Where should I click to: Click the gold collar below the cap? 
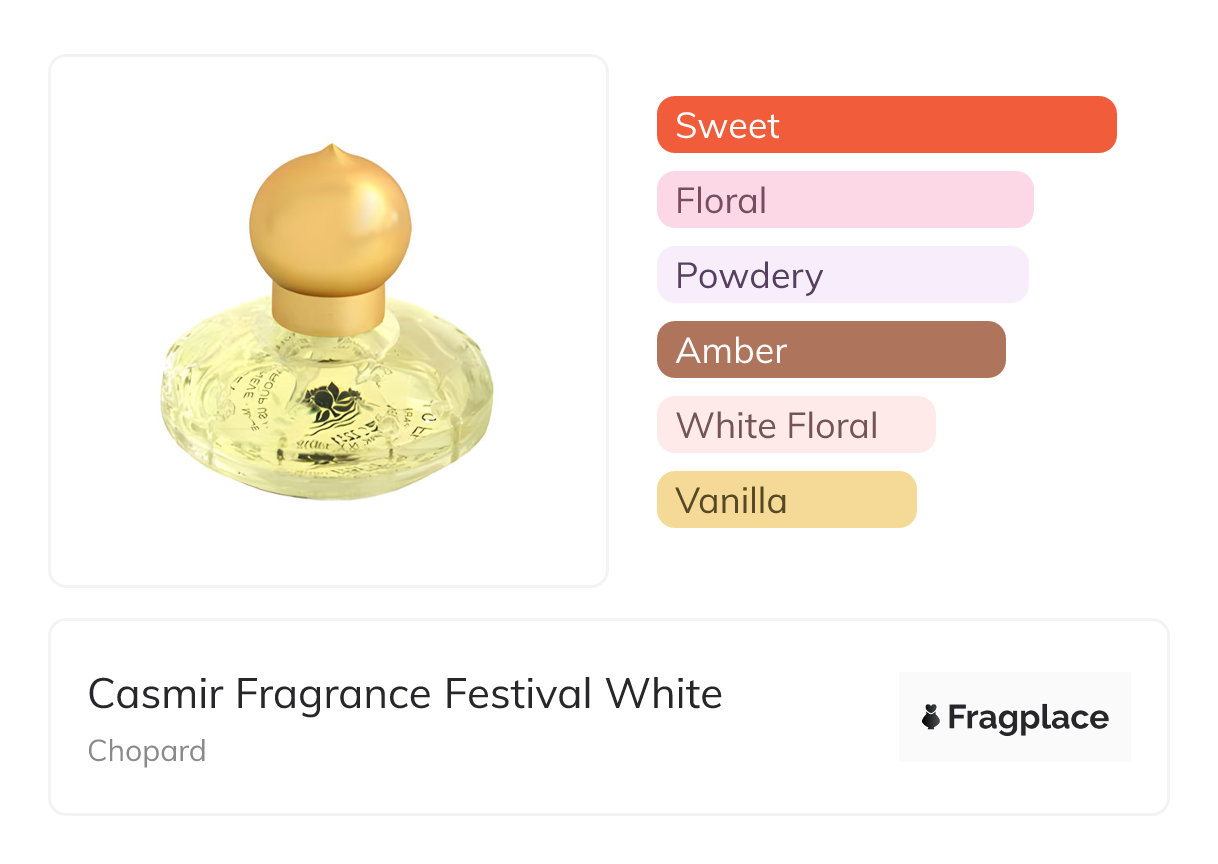click(x=328, y=307)
